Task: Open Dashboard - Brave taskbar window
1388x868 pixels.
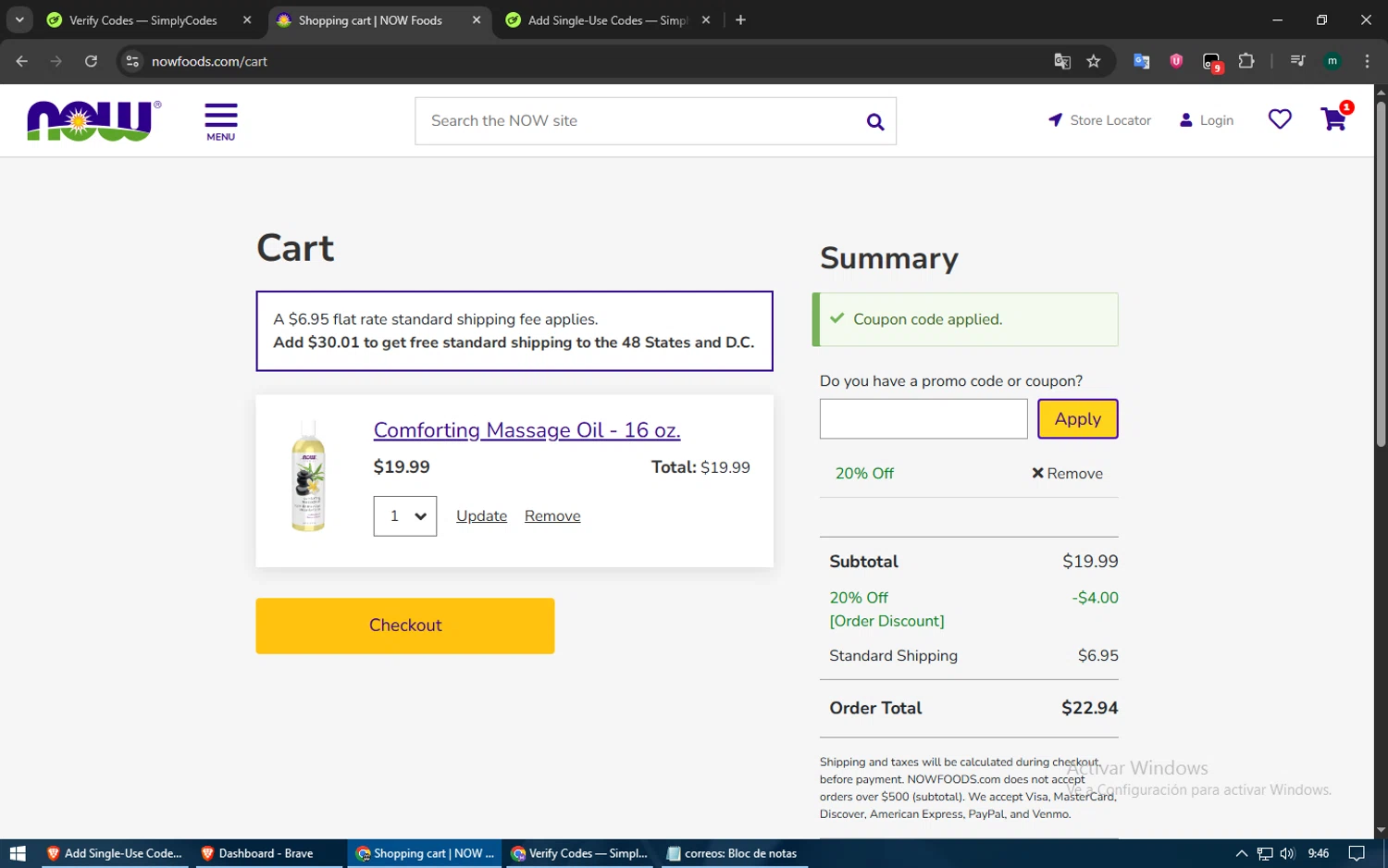Action: (x=268, y=853)
